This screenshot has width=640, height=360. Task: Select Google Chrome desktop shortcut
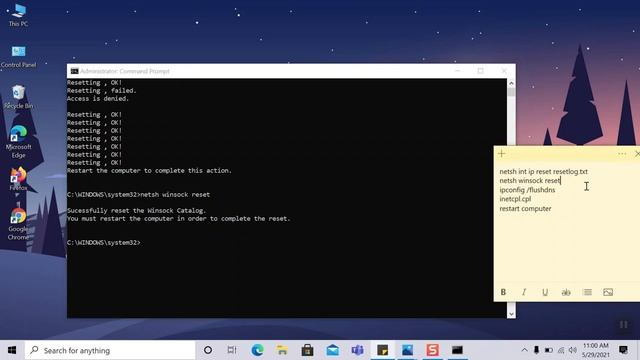[18, 224]
